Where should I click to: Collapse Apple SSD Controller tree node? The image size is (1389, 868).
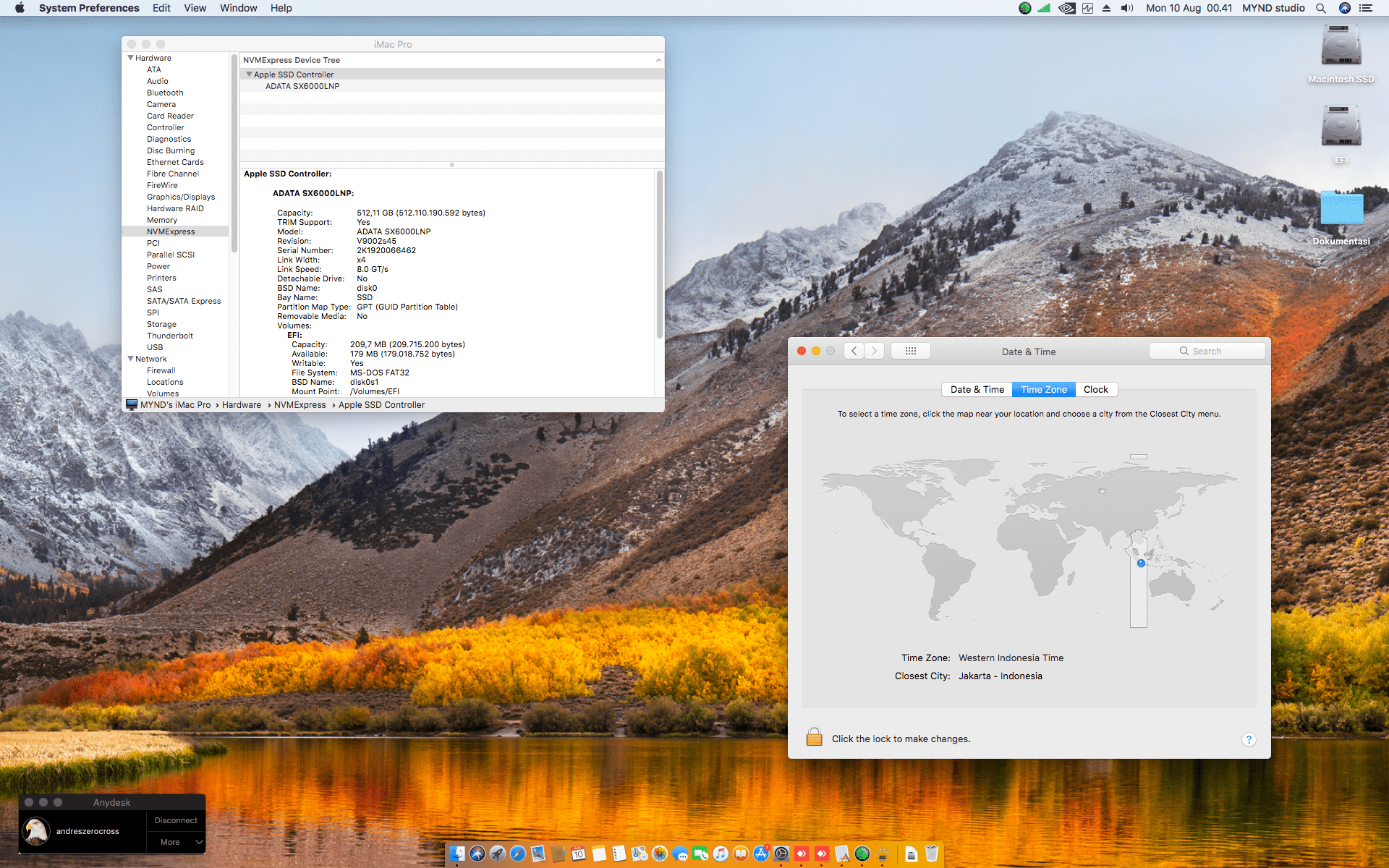click(x=249, y=75)
